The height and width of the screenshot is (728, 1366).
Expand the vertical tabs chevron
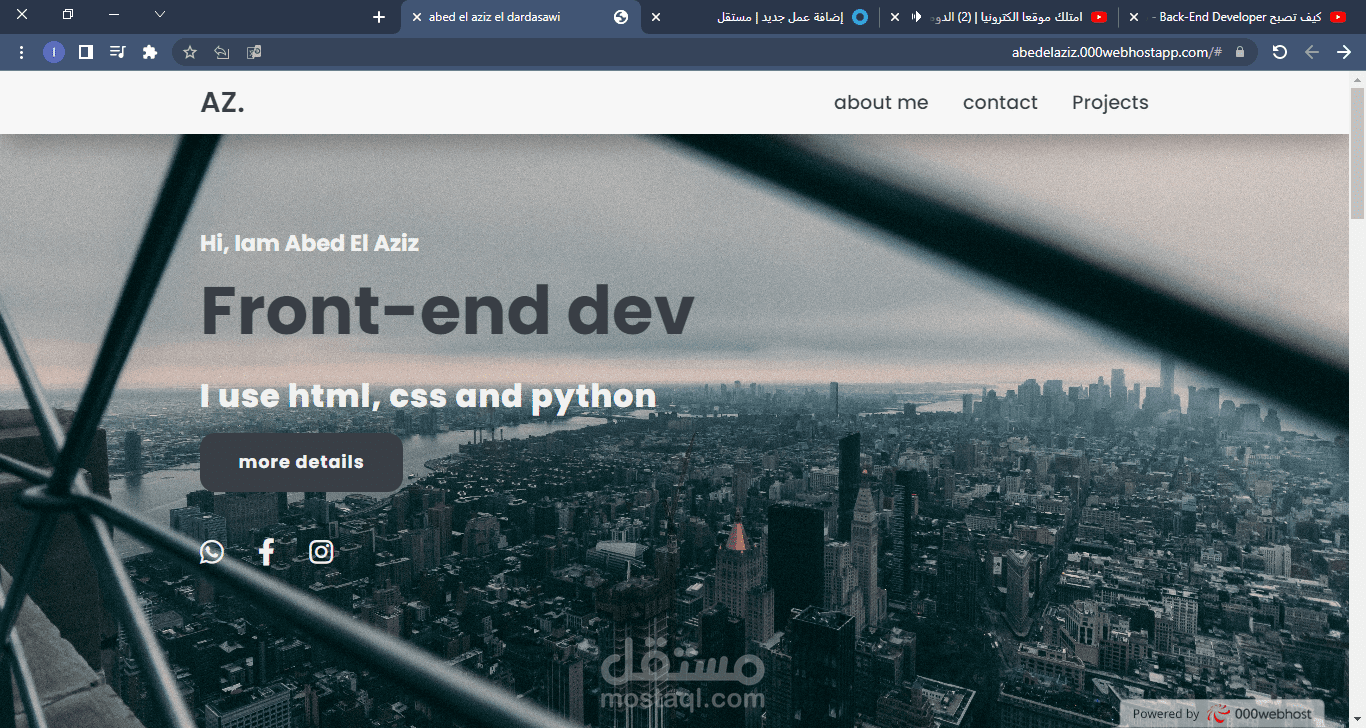pyautogui.click(x=158, y=15)
